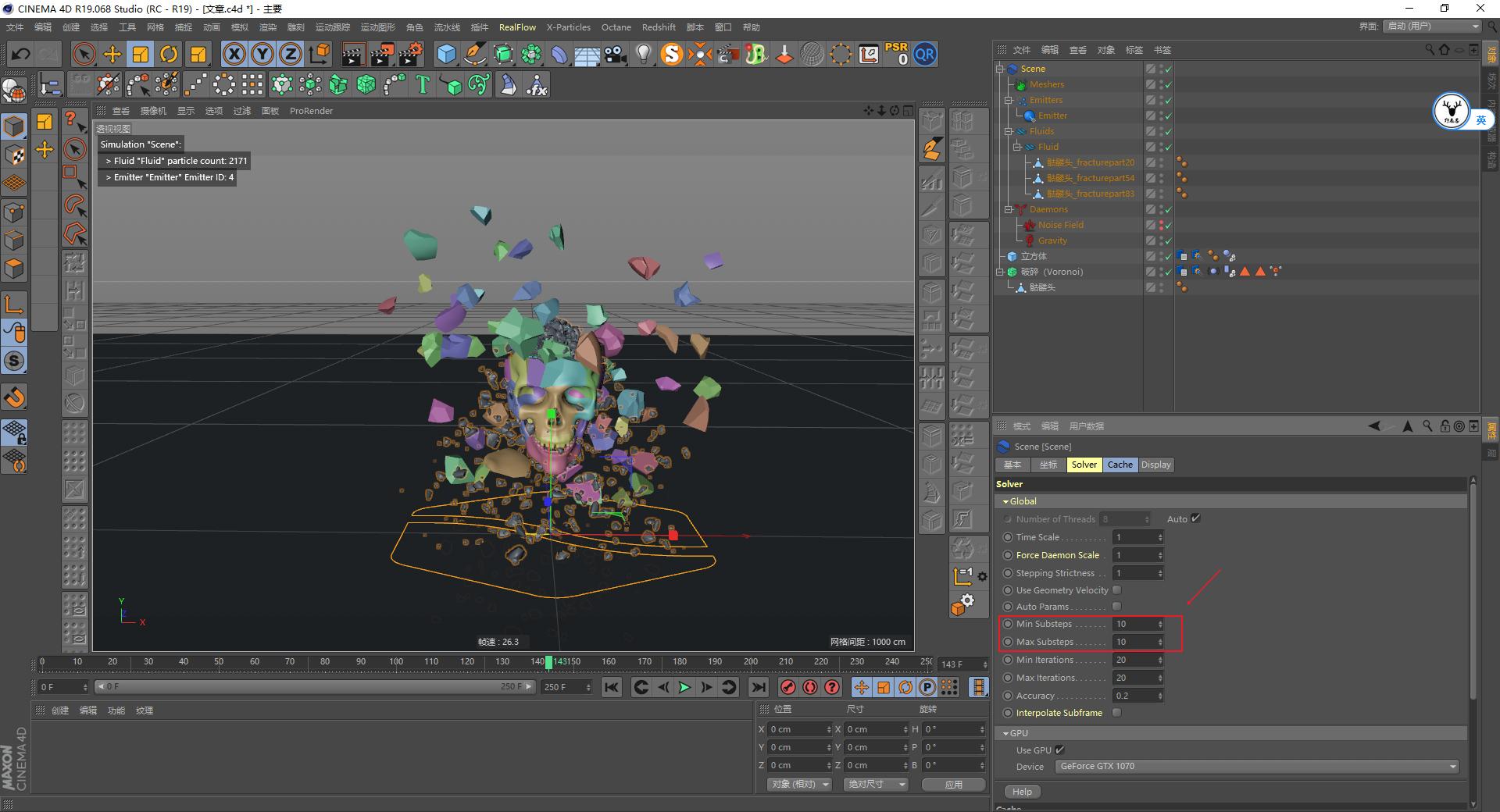Enable the Interpolate Subframe checkbox
The height and width of the screenshot is (812, 1500).
click(x=1116, y=712)
